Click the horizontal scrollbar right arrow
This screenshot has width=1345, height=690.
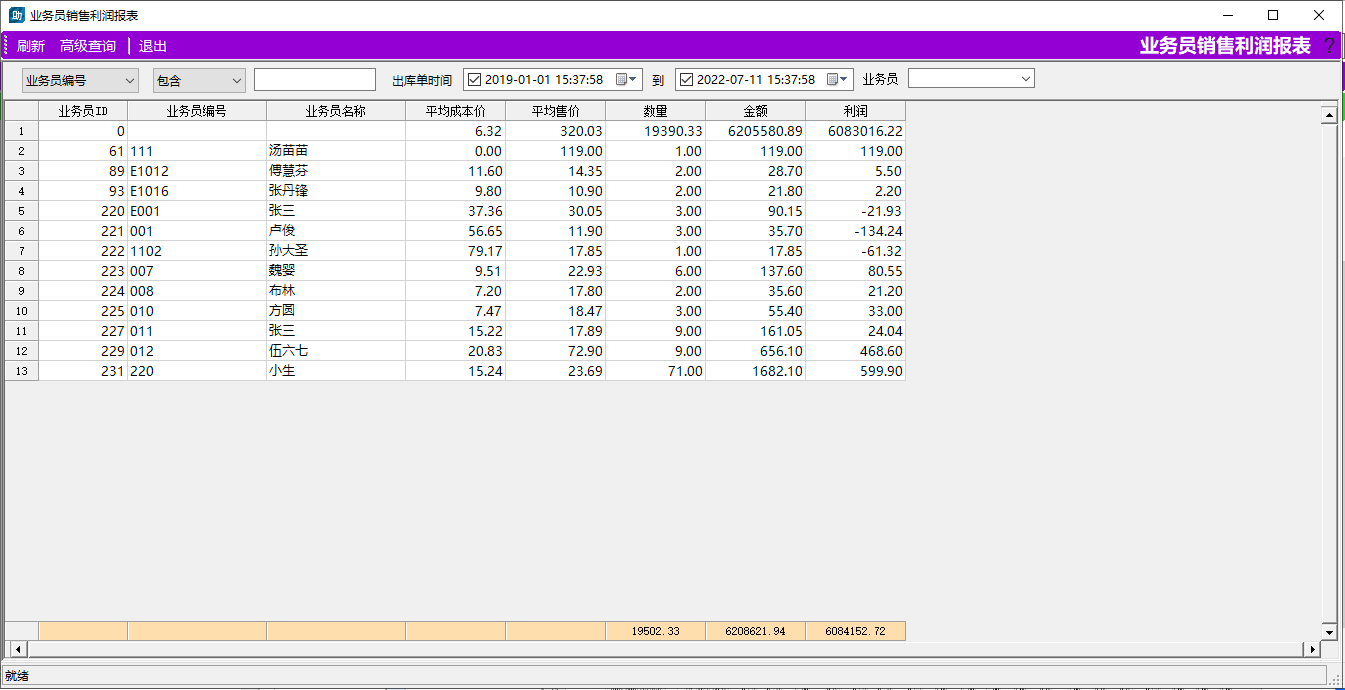pos(1311,650)
